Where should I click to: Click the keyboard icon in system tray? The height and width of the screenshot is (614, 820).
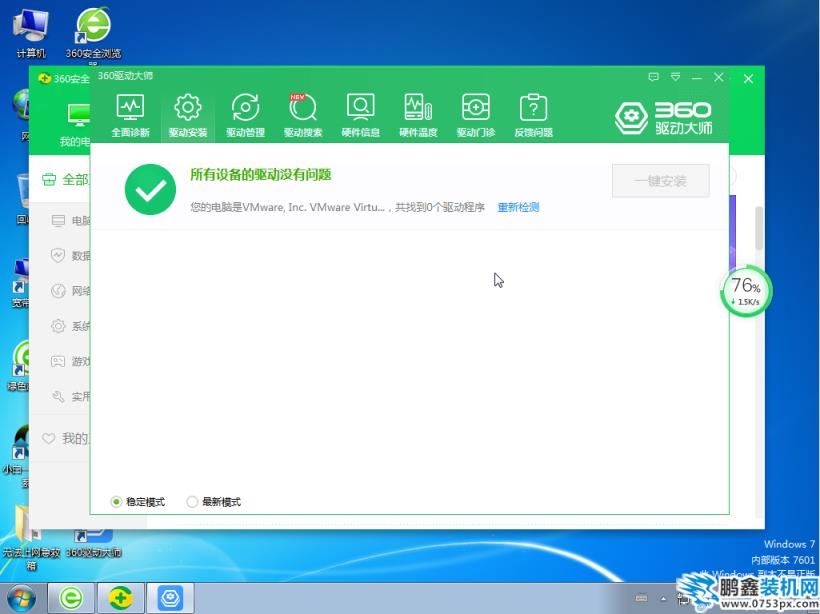pyautogui.click(x=642, y=598)
